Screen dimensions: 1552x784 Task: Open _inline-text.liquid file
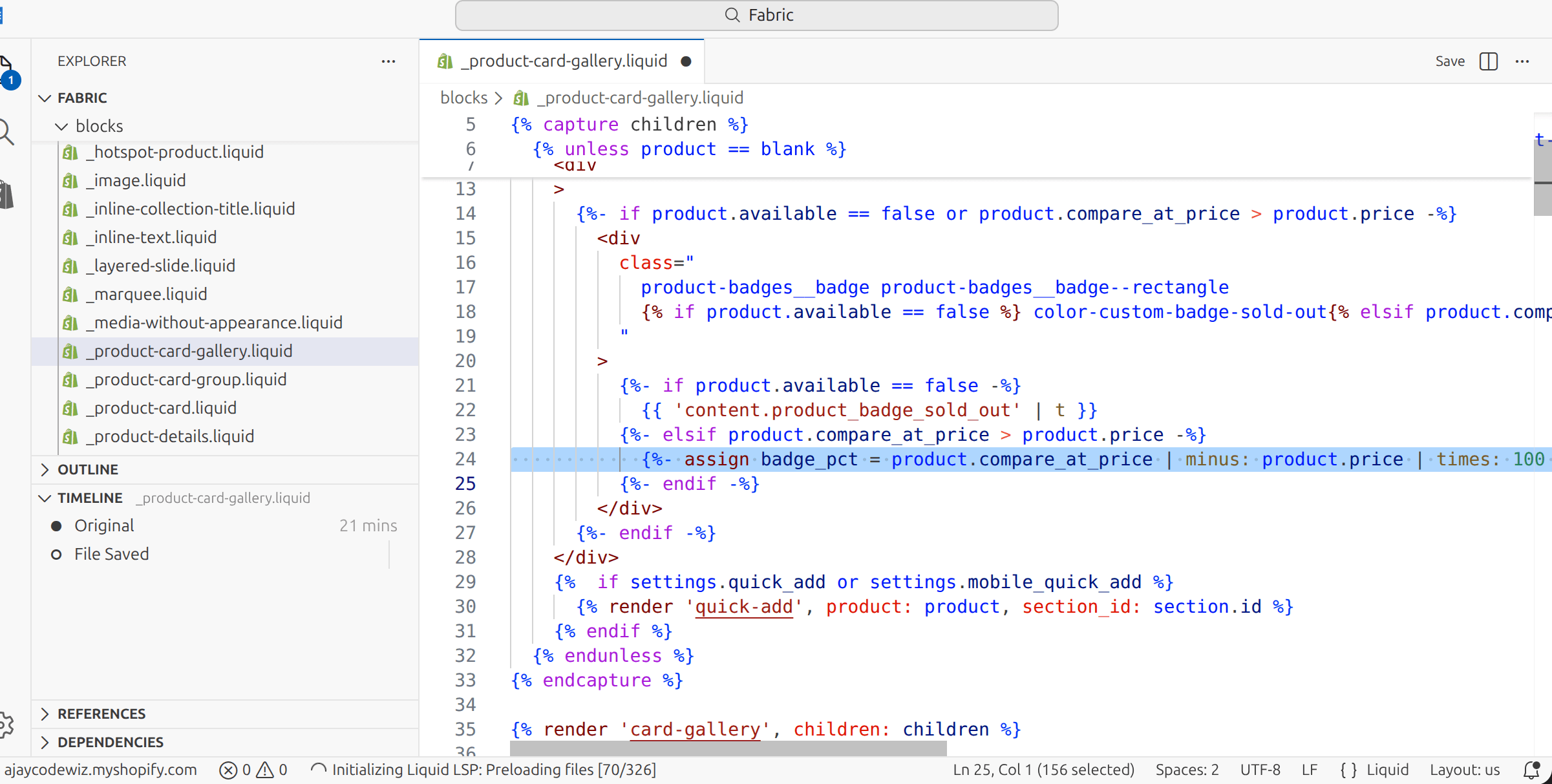(225, 238)
